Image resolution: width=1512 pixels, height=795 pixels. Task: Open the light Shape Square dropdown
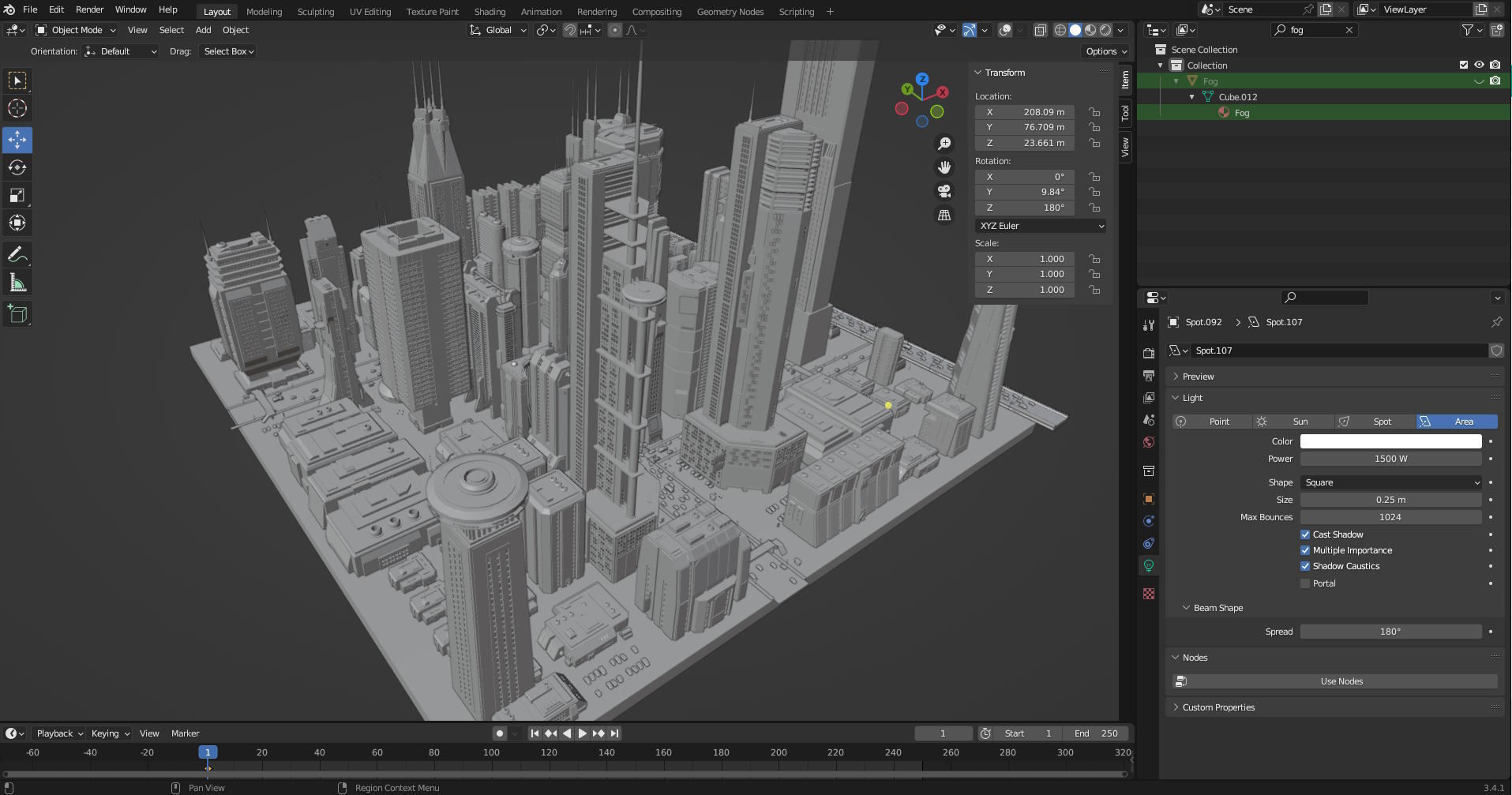coord(1390,482)
